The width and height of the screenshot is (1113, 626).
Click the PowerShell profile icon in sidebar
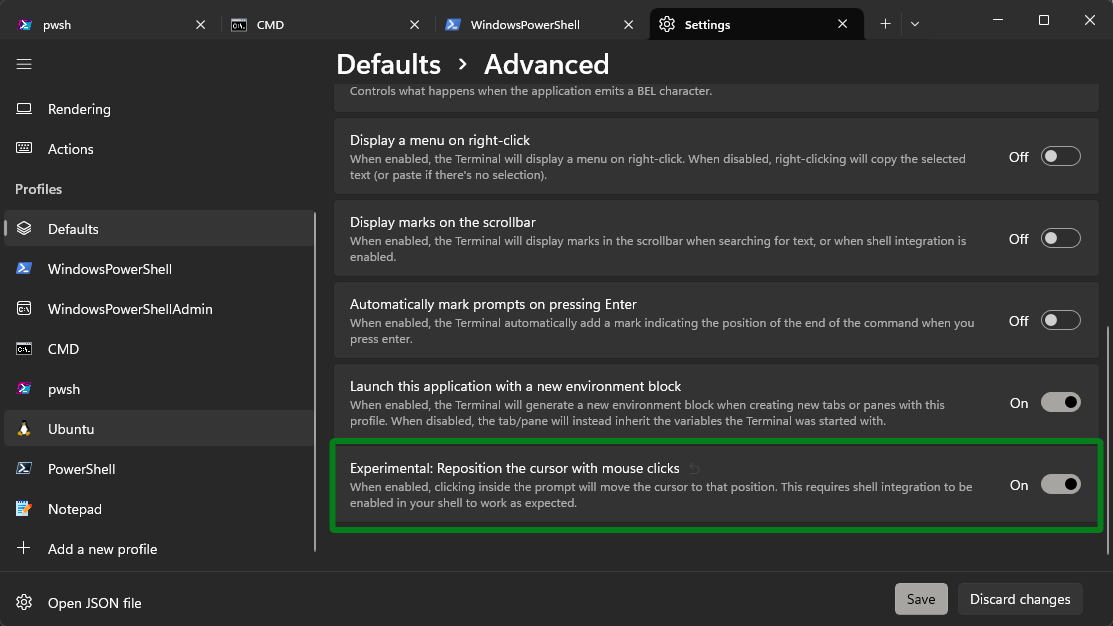point(24,468)
